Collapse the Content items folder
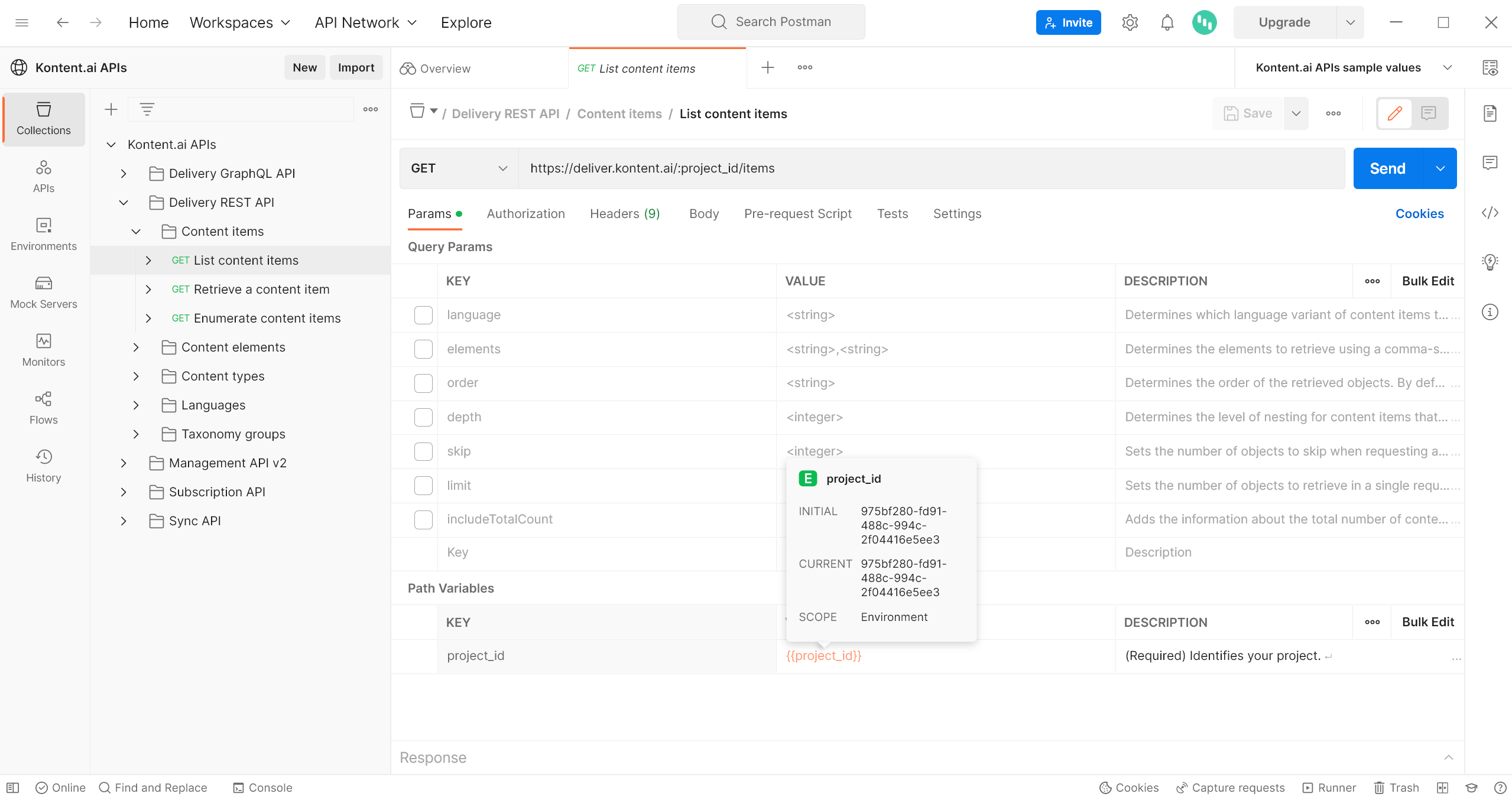 pos(135,231)
